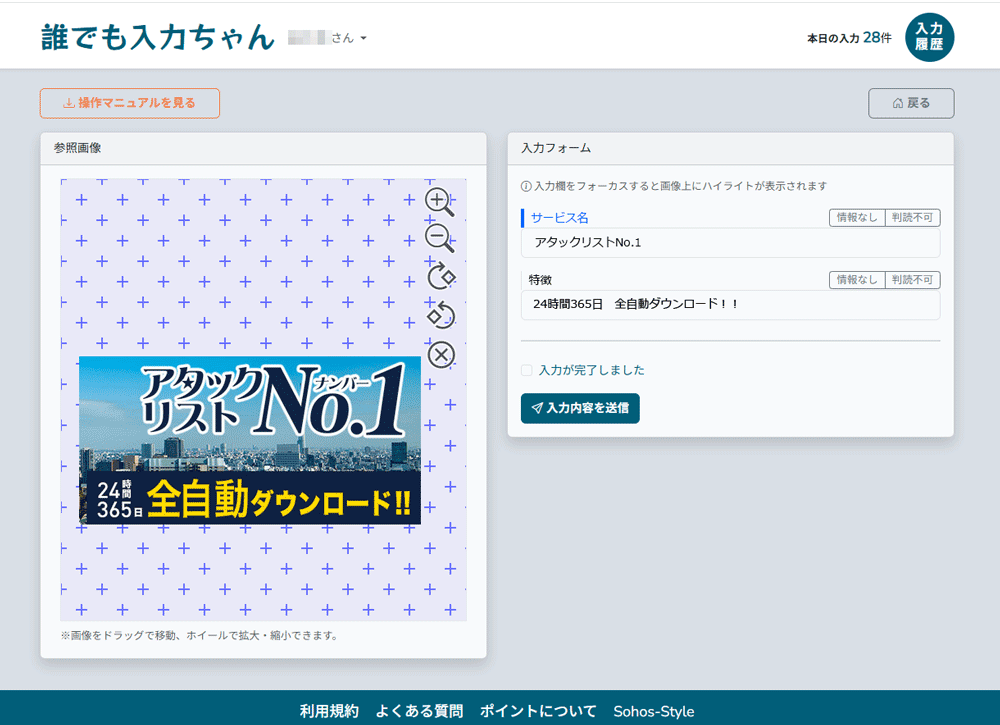Click the zoom in magnifier icon

(439, 201)
